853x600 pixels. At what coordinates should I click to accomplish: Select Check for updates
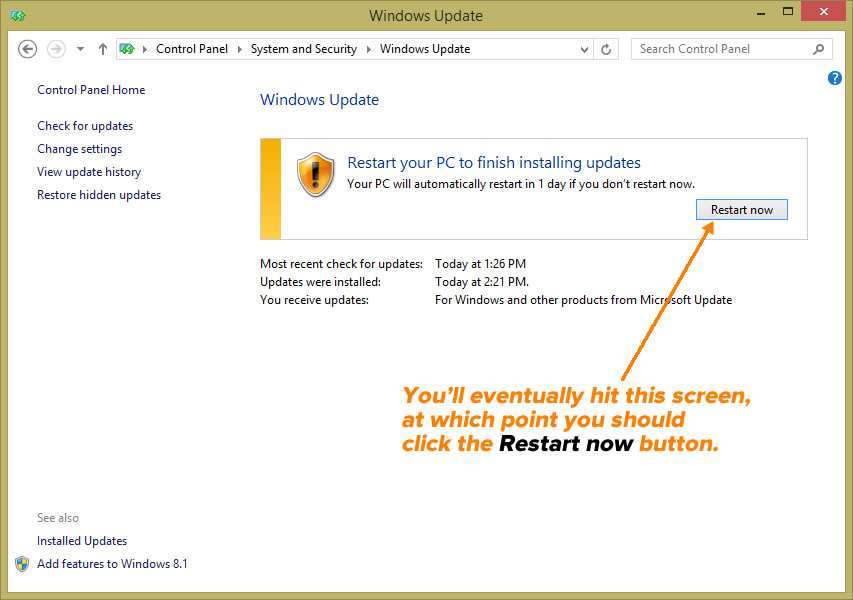click(x=85, y=126)
